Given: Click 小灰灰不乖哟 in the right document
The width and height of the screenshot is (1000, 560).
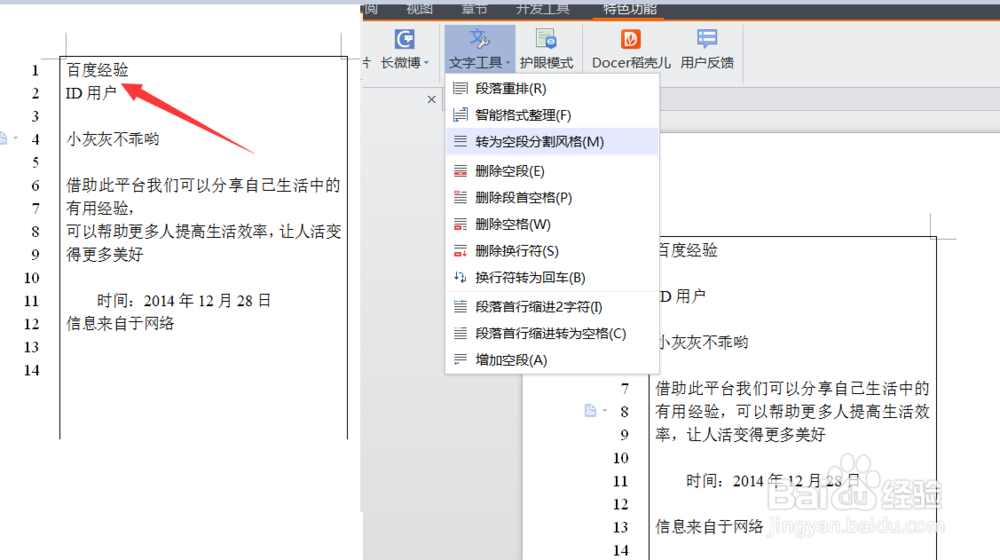Looking at the screenshot, I should point(703,343).
